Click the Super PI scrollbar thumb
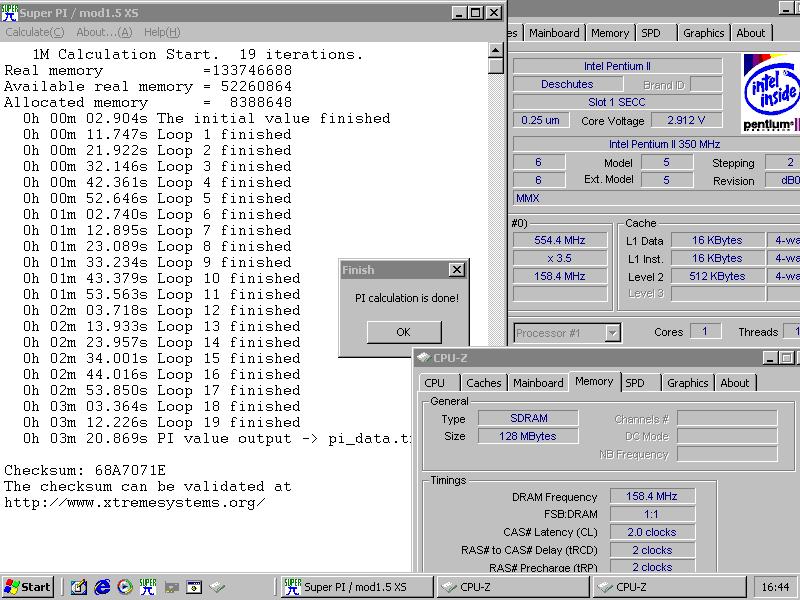This screenshot has width=800, height=600. (495, 66)
